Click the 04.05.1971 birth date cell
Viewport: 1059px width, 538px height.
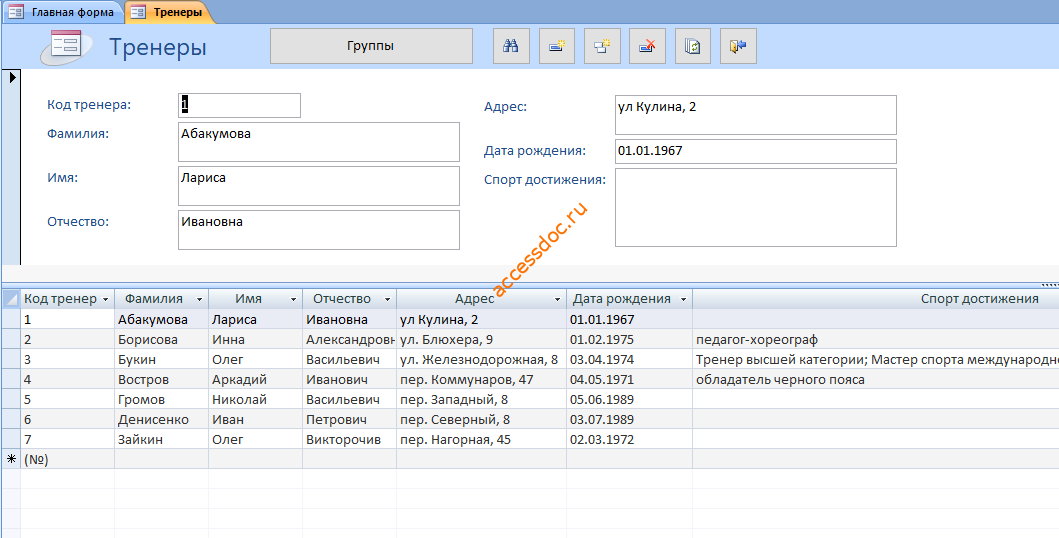pos(629,379)
